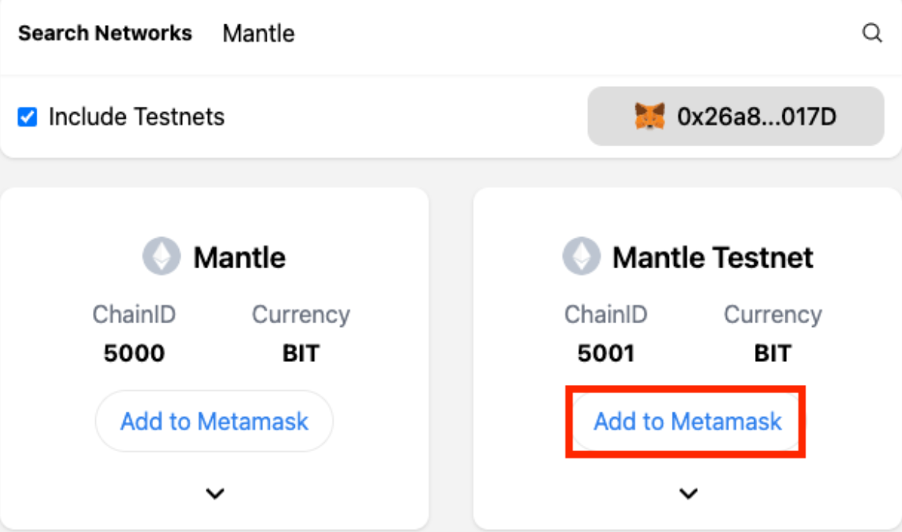Expand Mantle network details chevron
This screenshot has width=902, height=532.
point(215,493)
